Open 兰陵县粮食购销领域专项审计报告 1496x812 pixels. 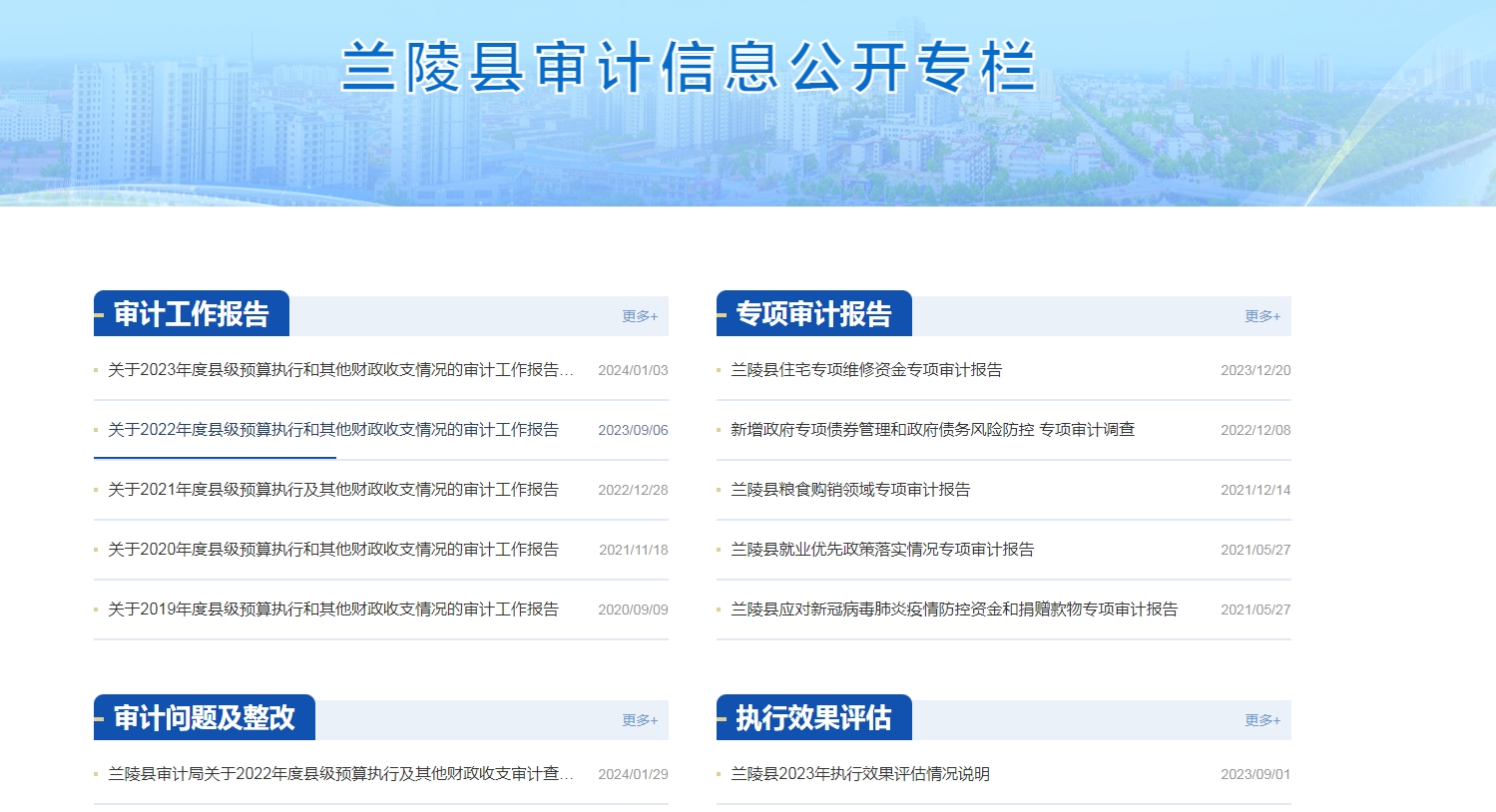click(850, 490)
